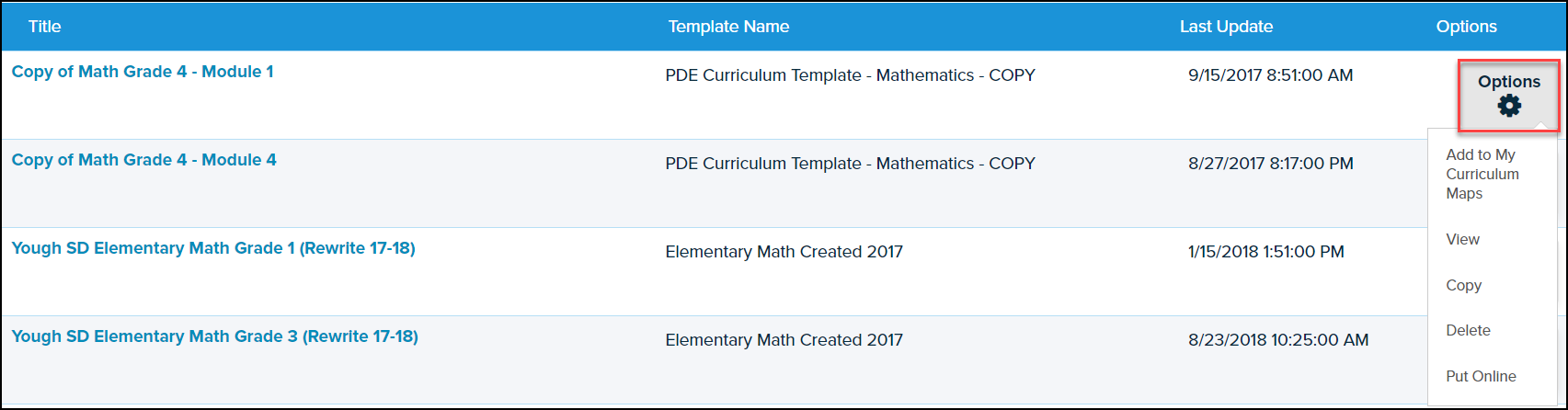The width and height of the screenshot is (1568, 410).
Task: Select the 1/15/2018 1:51:00 PM date cell
Action: (x=1266, y=252)
